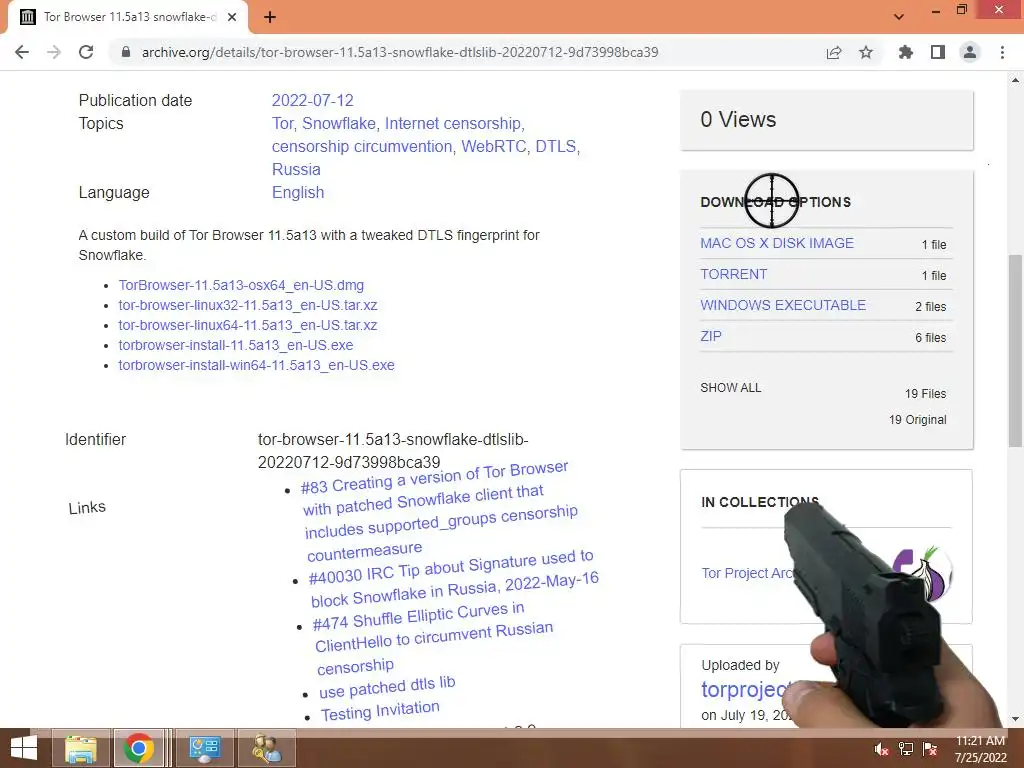Open the WINDOWS EXECUTABLE download option
The image size is (1024, 768).
pos(783,305)
